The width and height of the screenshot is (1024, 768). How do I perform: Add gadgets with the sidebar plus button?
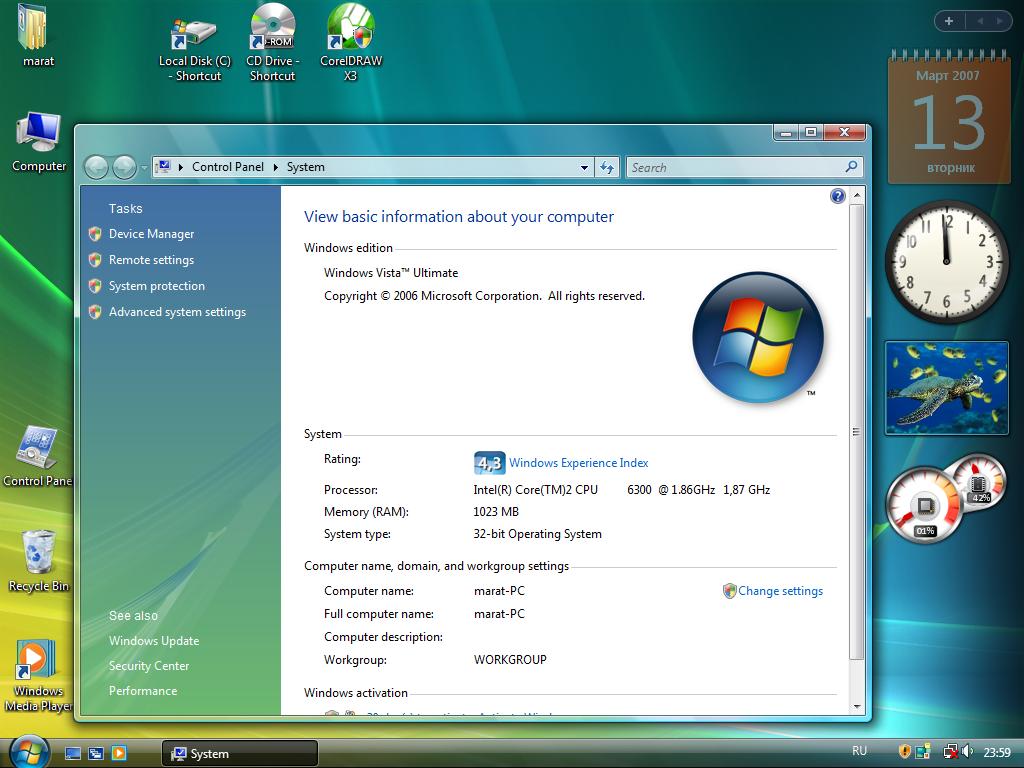tap(949, 21)
